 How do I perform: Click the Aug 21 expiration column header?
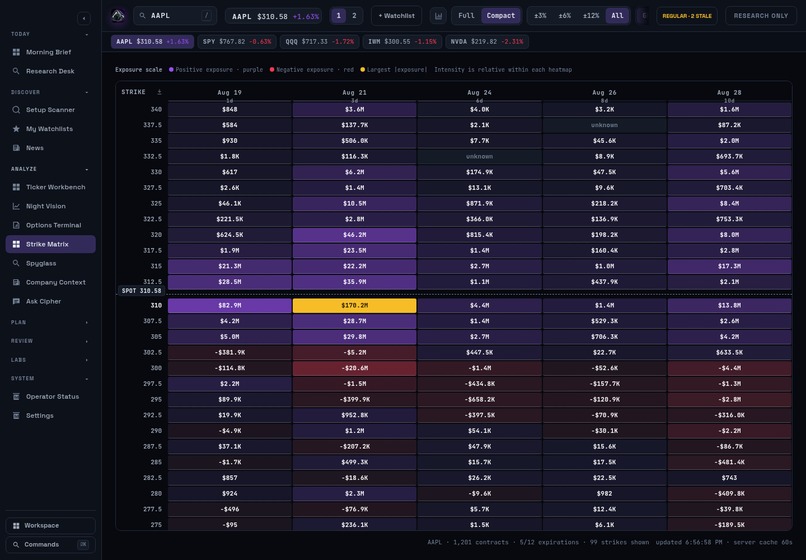click(355, 93)
